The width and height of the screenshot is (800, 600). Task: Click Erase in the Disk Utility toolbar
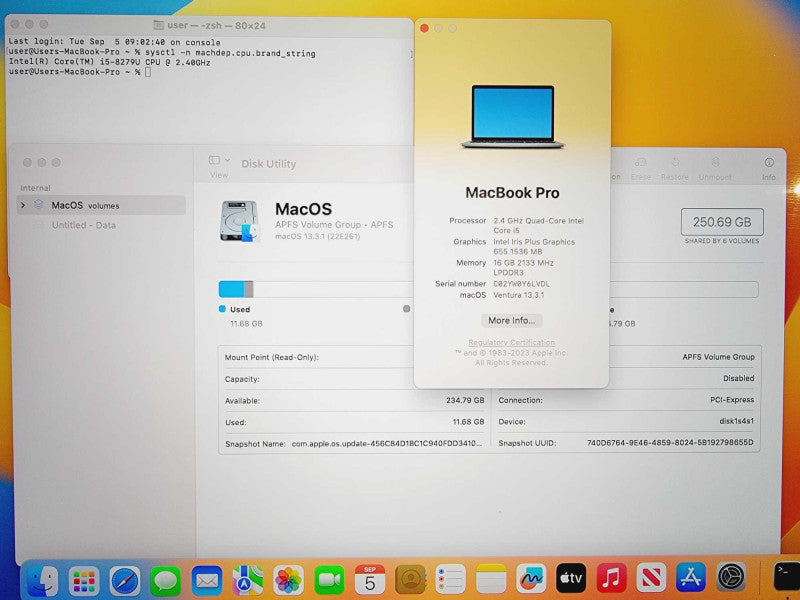point(640,169)
